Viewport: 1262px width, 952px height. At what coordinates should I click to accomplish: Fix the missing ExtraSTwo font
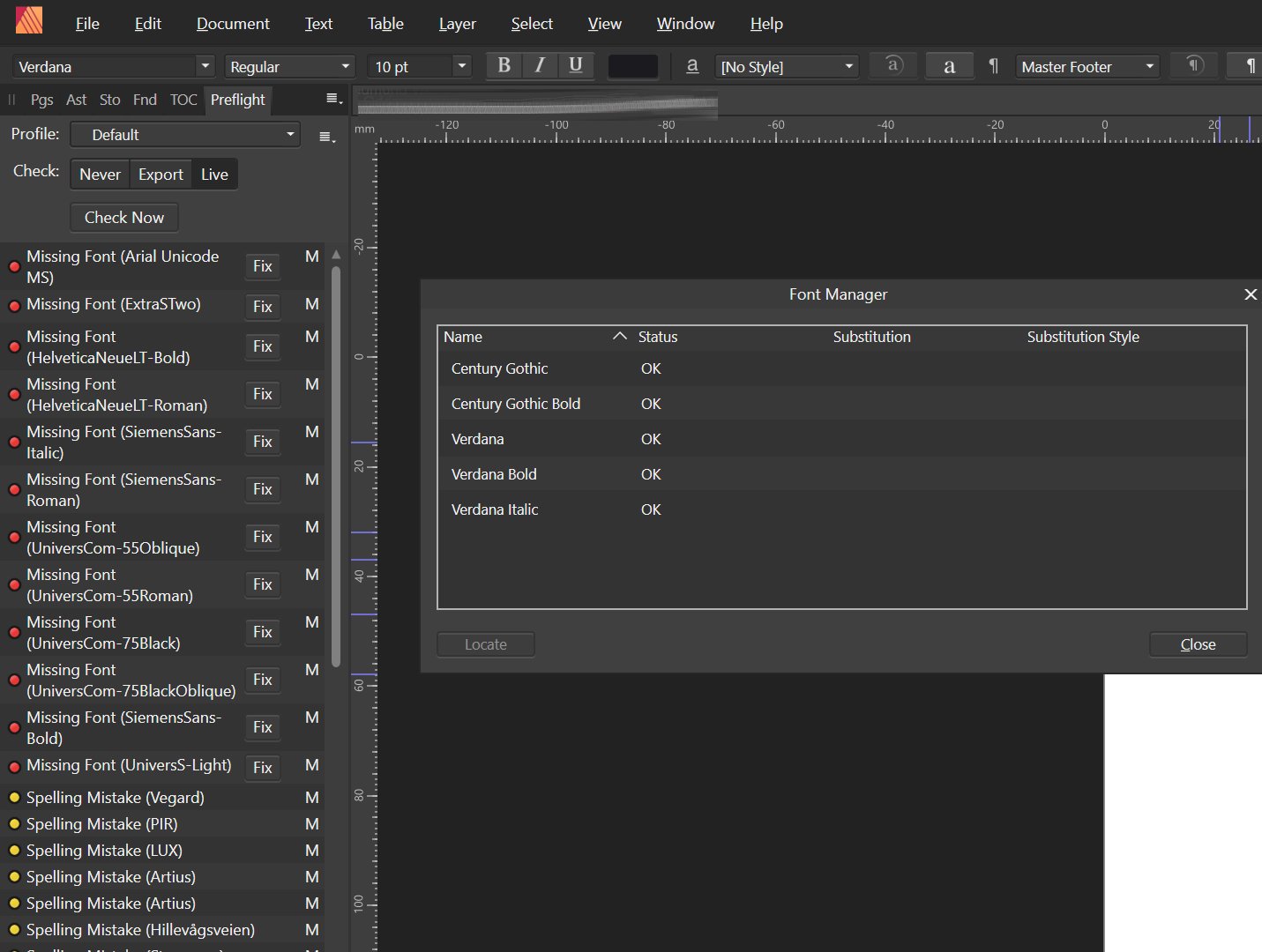pos(263,307)
